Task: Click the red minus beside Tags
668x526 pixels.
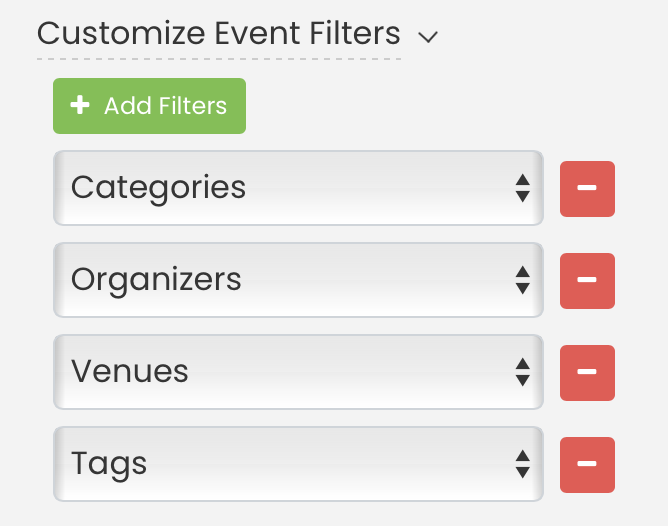Action: [x=587, y=465]
